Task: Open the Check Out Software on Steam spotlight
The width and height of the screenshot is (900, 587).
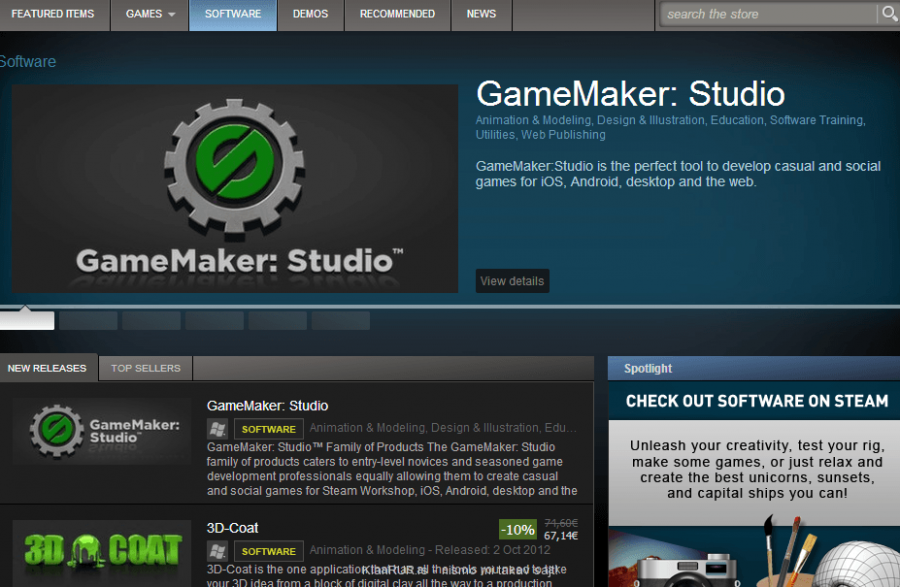Action: tap(756, 401)
